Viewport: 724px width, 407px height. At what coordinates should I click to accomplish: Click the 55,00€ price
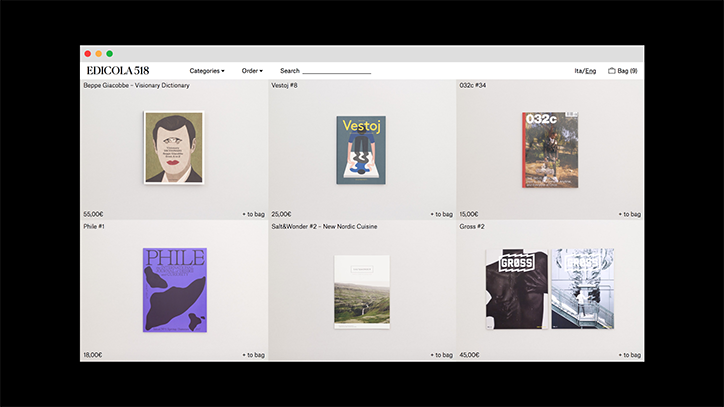coord(93,214)
